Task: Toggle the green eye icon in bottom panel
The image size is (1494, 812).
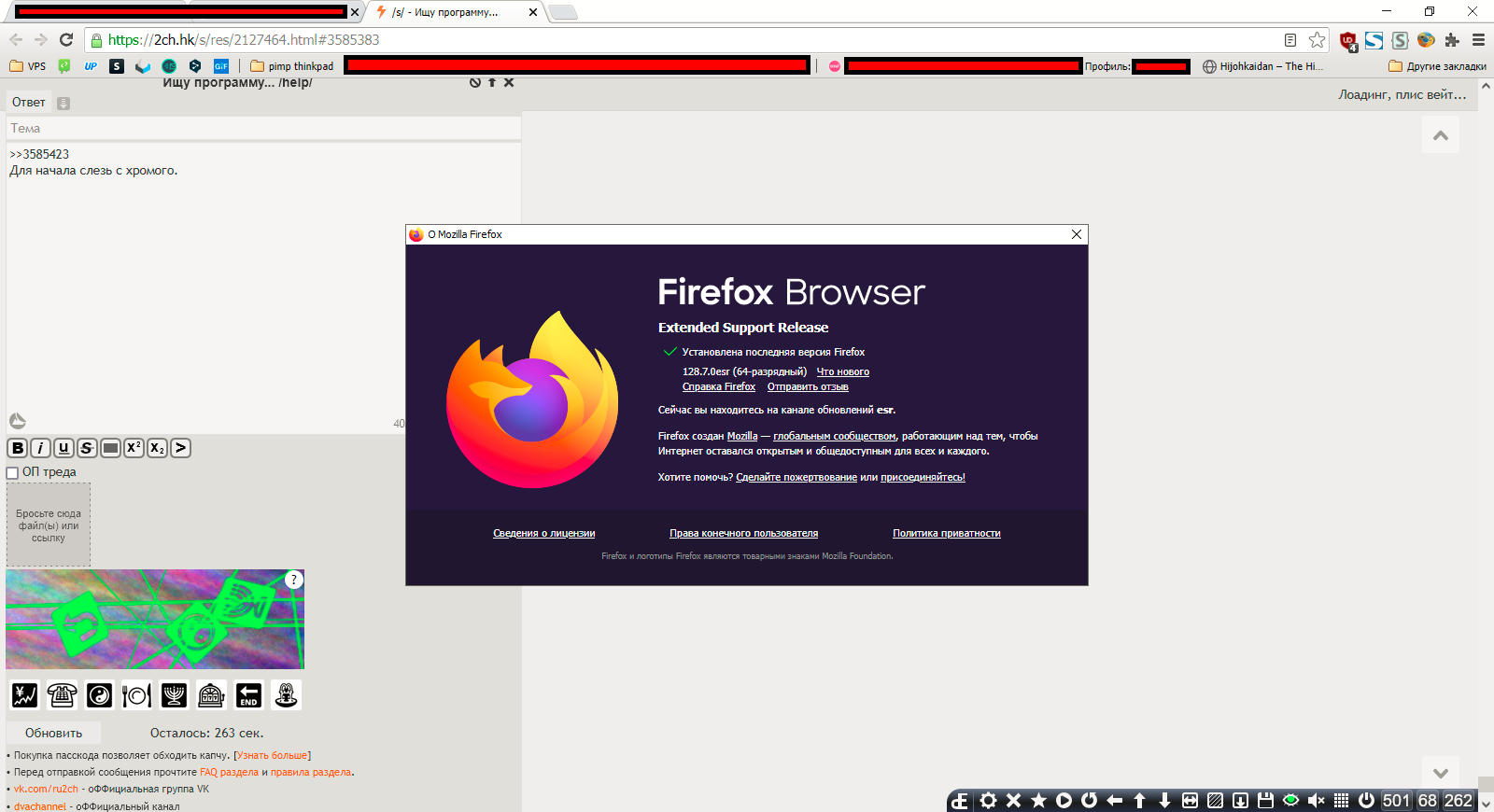Action: pos(1290,801)
